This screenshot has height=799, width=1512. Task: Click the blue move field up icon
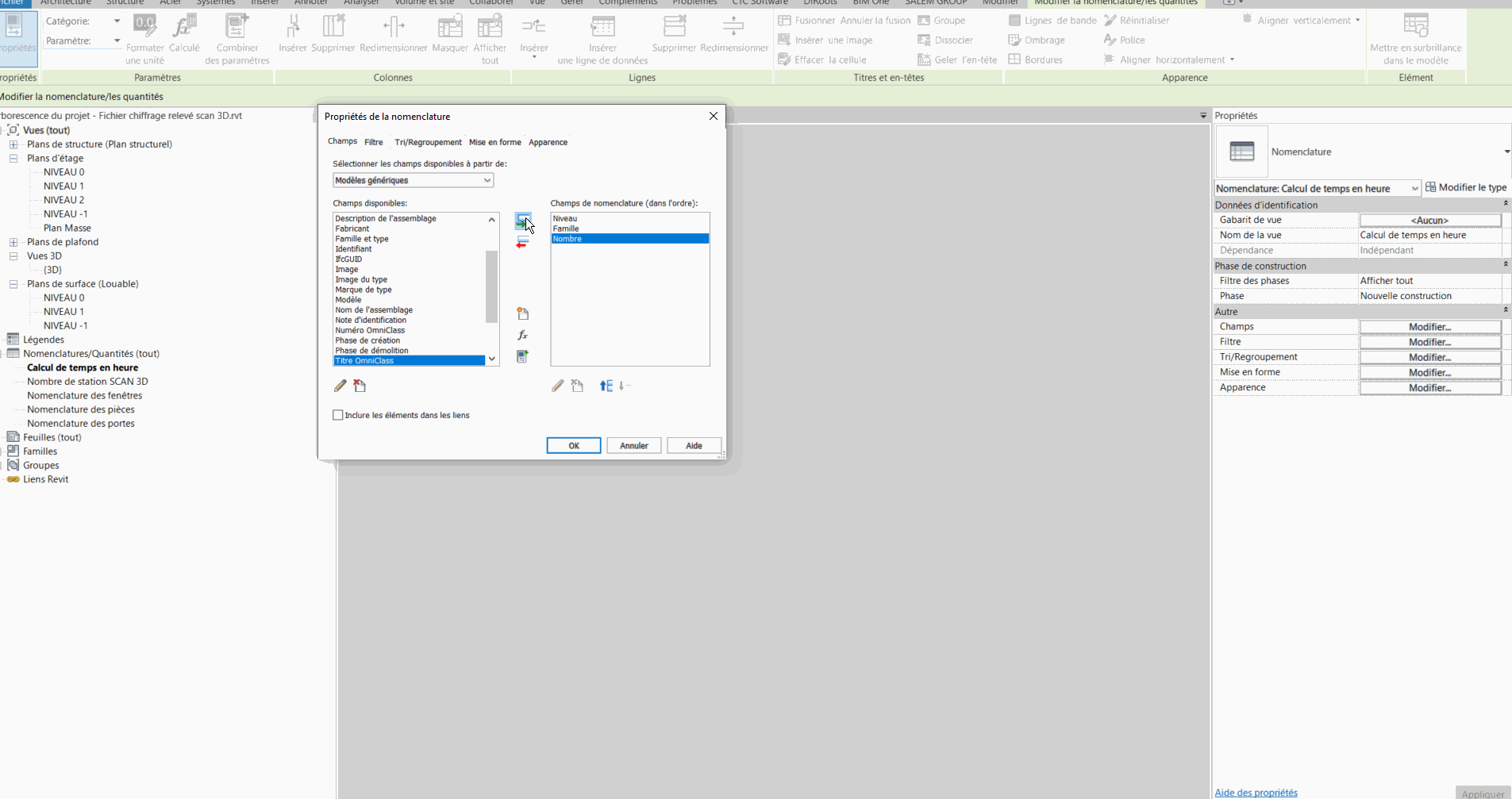click(x=606, y=386)
